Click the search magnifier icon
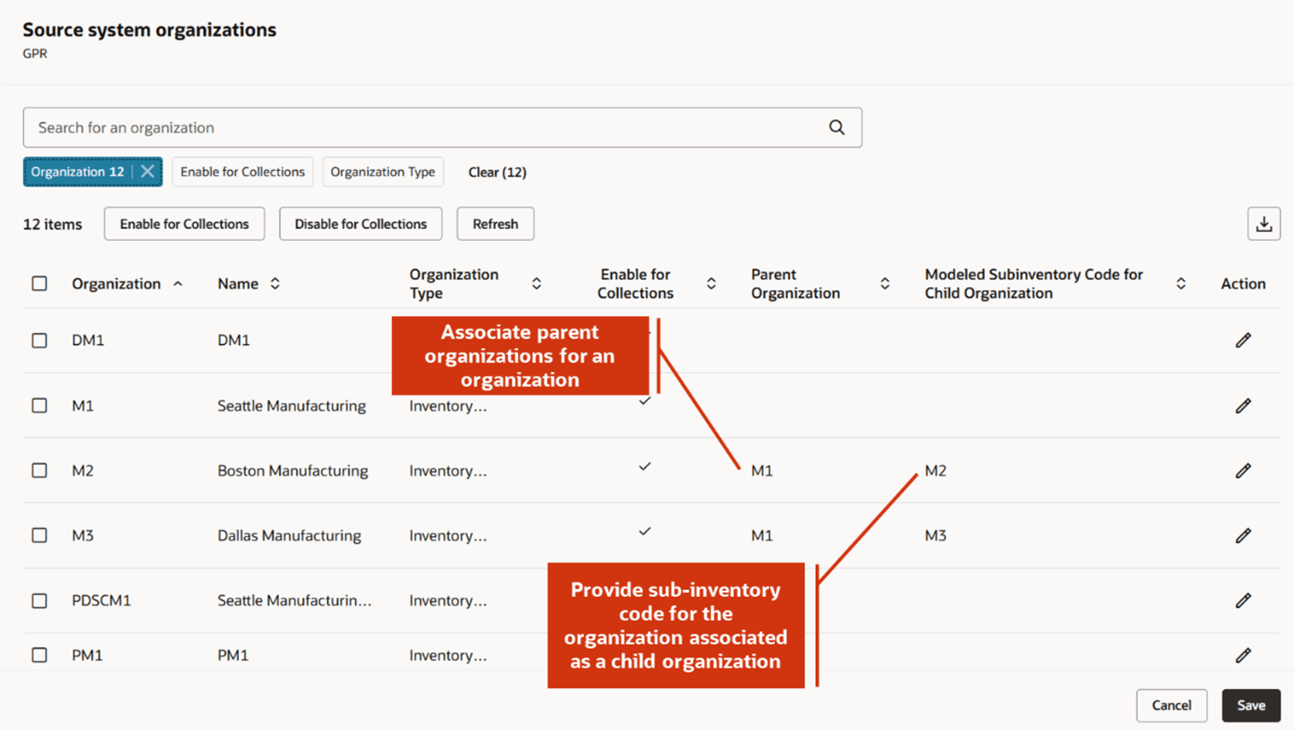This screenshot has height=730, width=1294. pos(837,128)
